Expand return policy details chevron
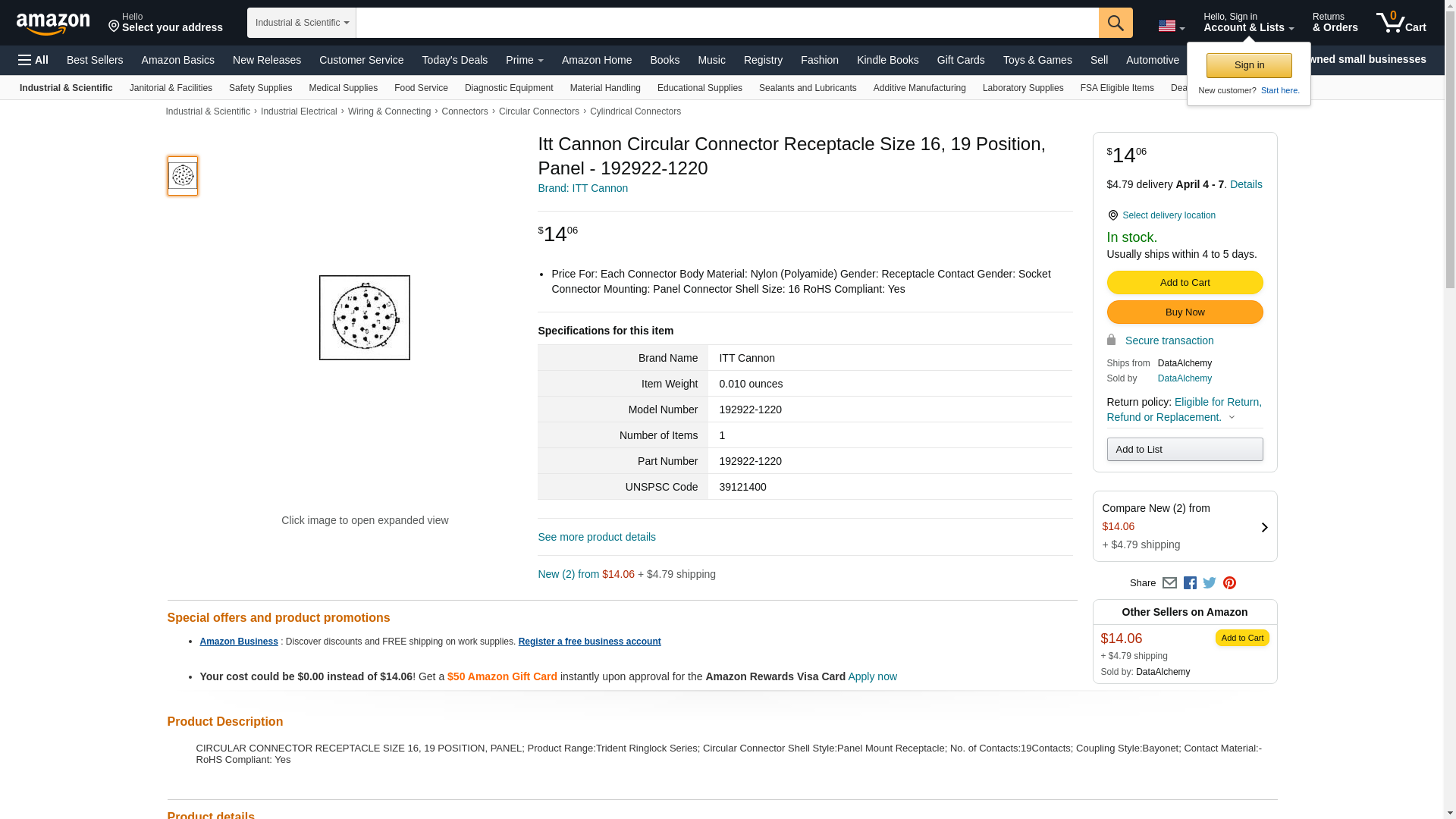 click(1232, 417)
